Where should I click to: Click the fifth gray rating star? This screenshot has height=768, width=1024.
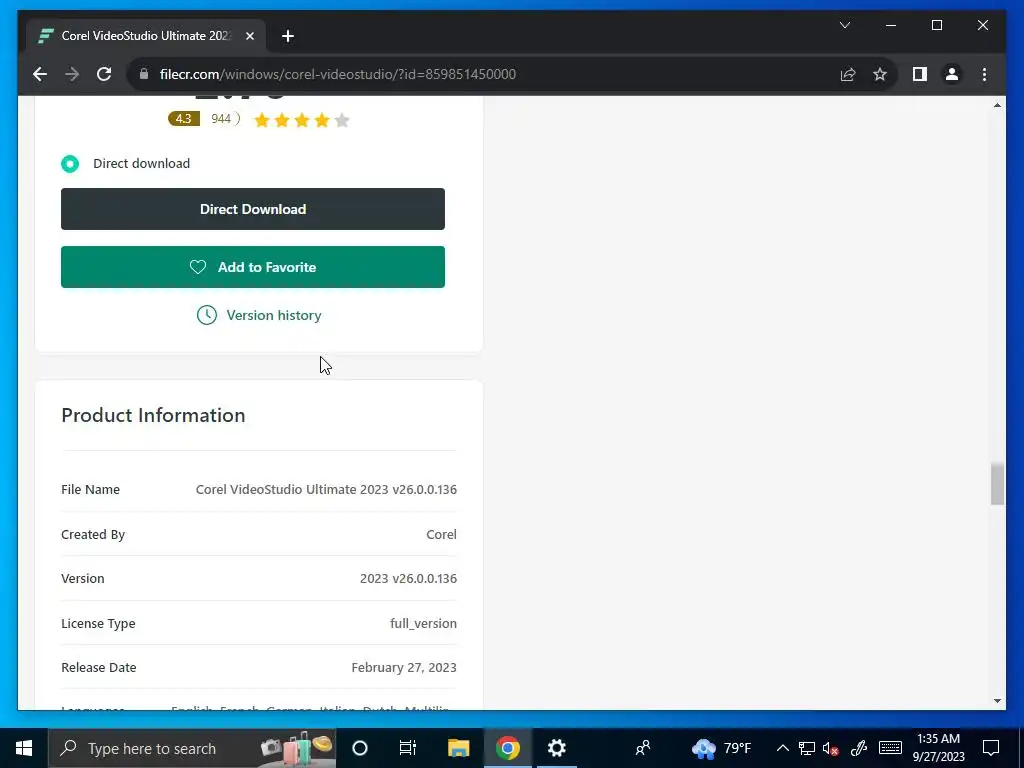[342, 120]
